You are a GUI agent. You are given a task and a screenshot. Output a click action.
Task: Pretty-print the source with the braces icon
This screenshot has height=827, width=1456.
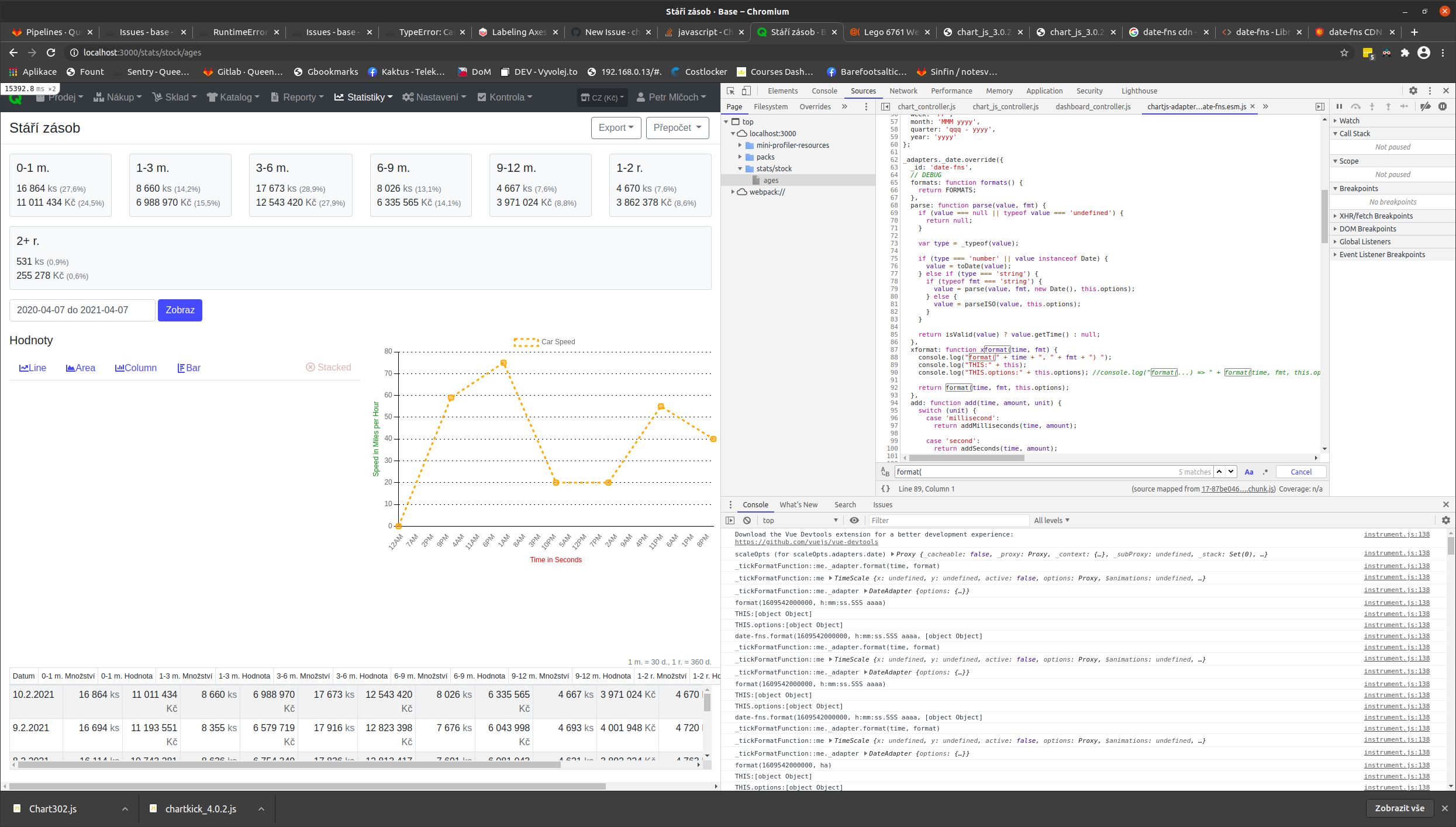tap(886, 489)
